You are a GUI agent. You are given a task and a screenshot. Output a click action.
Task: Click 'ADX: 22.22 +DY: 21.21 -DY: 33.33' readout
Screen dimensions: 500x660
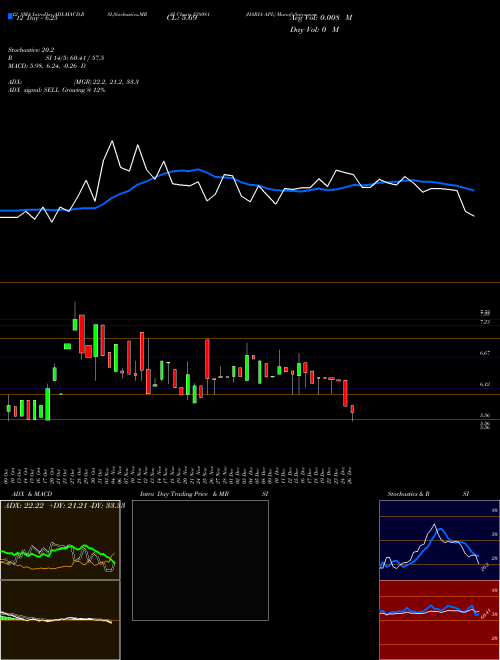tap(64, 506)
